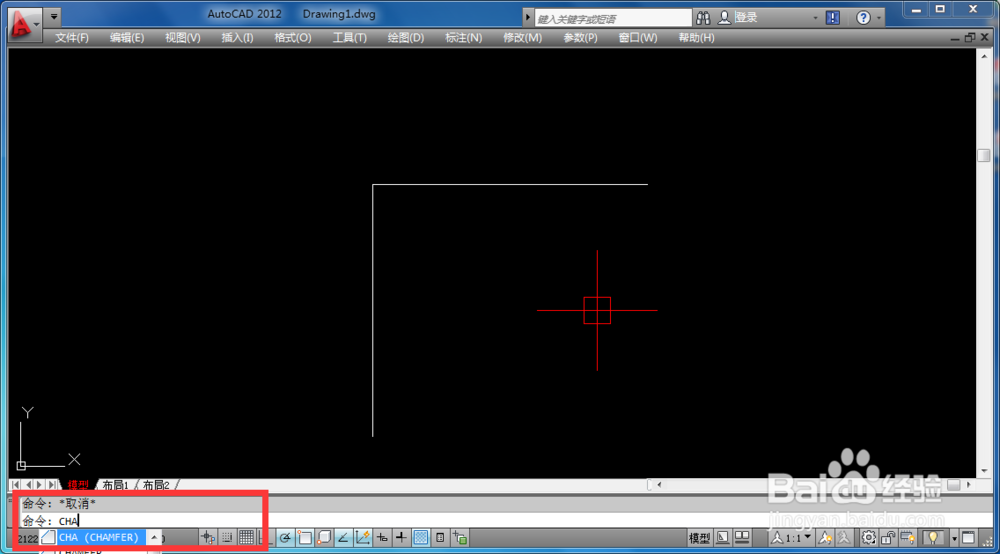
Task: Go to next layout tab arrow
Action: [x=40, y=485]
